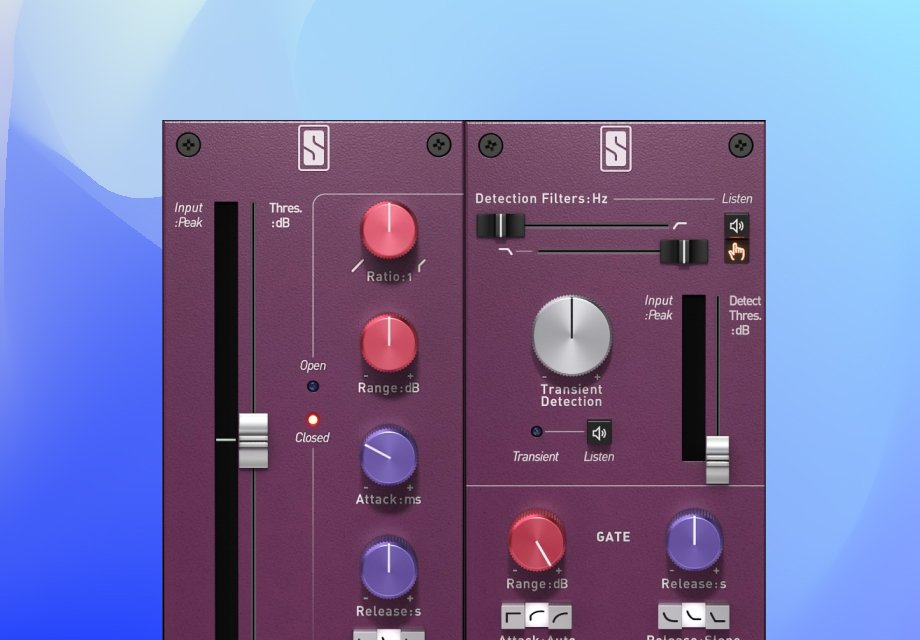Click the Slate logo on the left module
Viewport: 920px width, 640px height.
pyautogui.click(x=314, y=148)
